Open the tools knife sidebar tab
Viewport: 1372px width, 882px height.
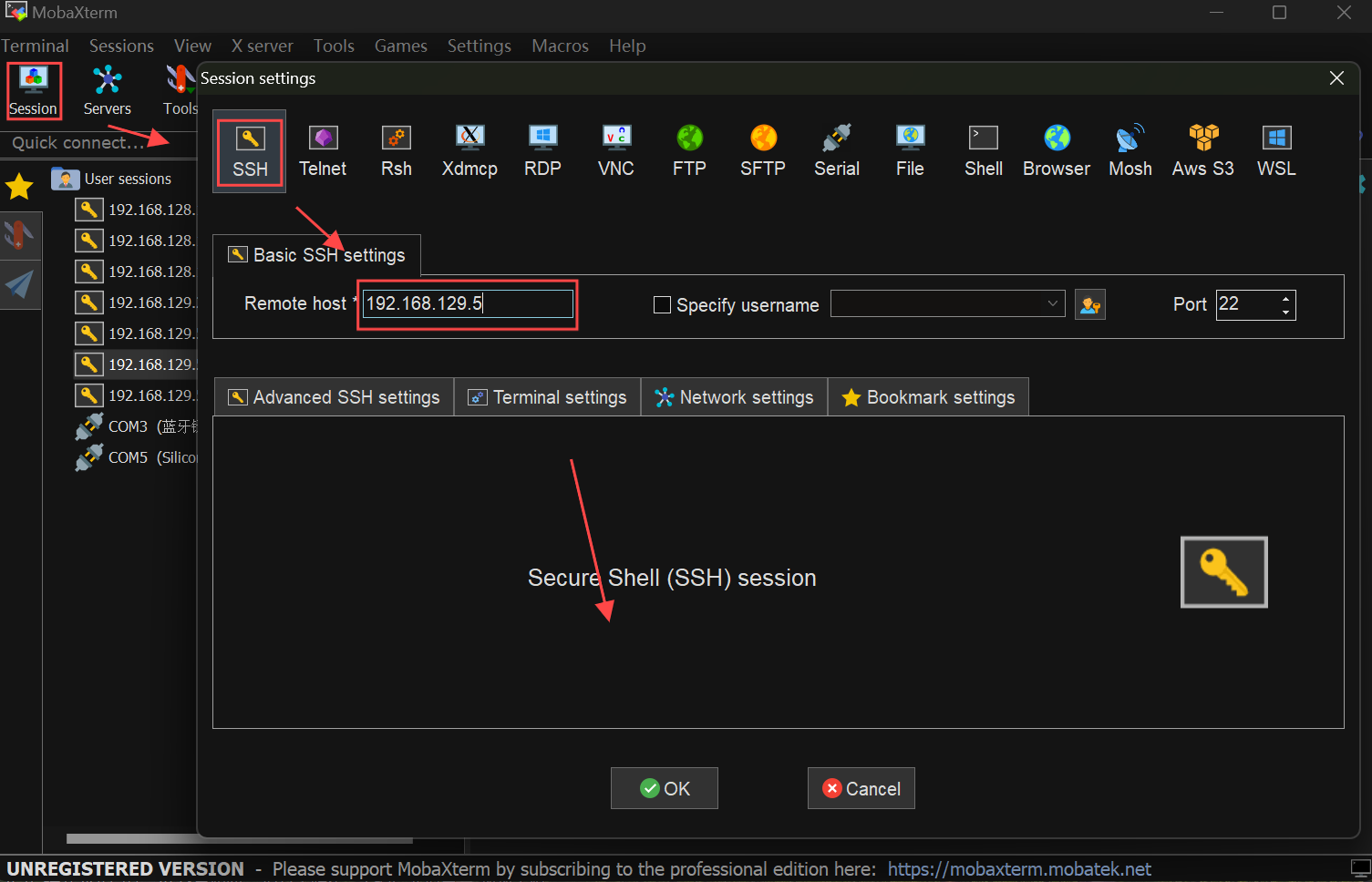tap(19, 235)
